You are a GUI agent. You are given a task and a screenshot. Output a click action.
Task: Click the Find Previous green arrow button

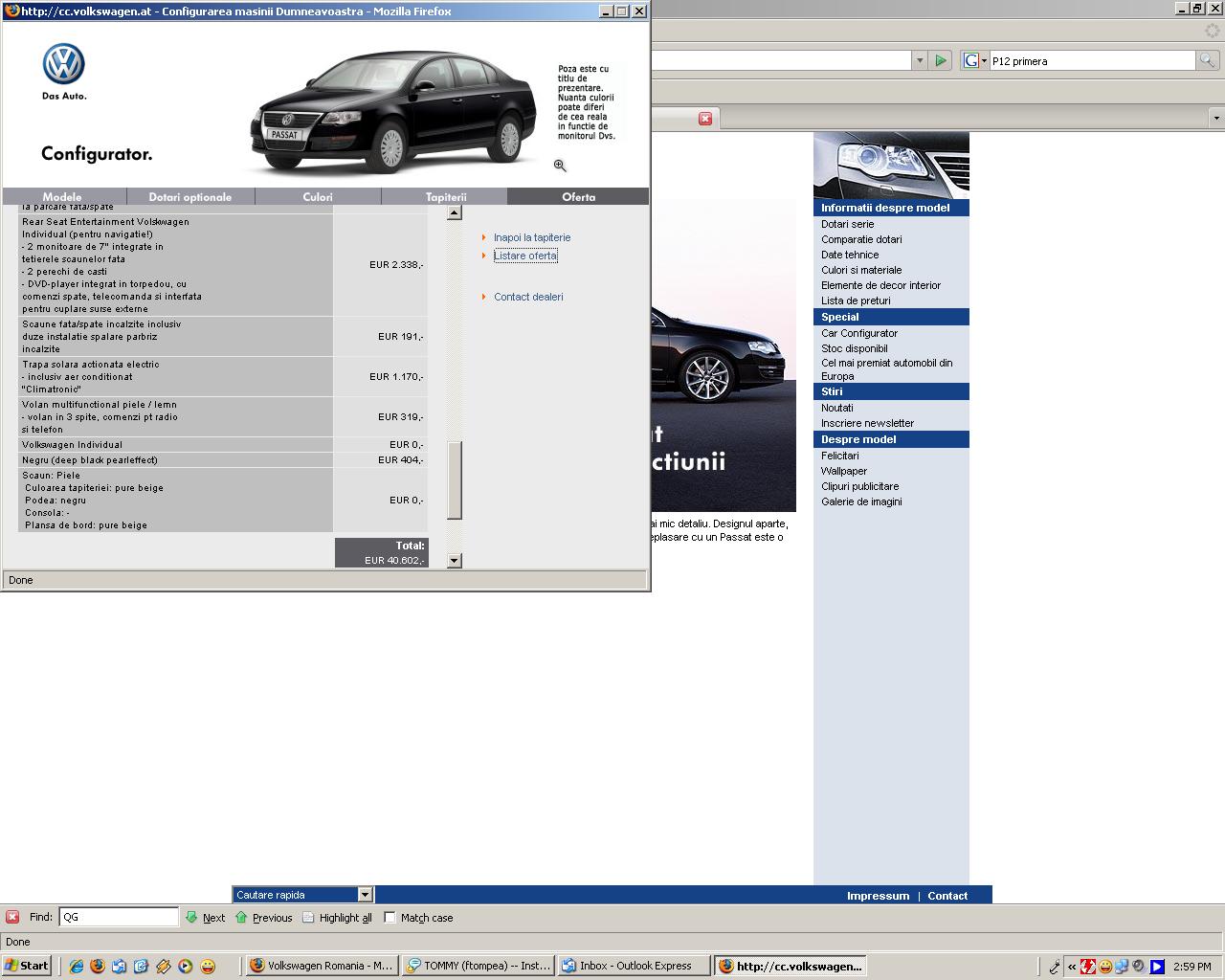coord(263,918)
